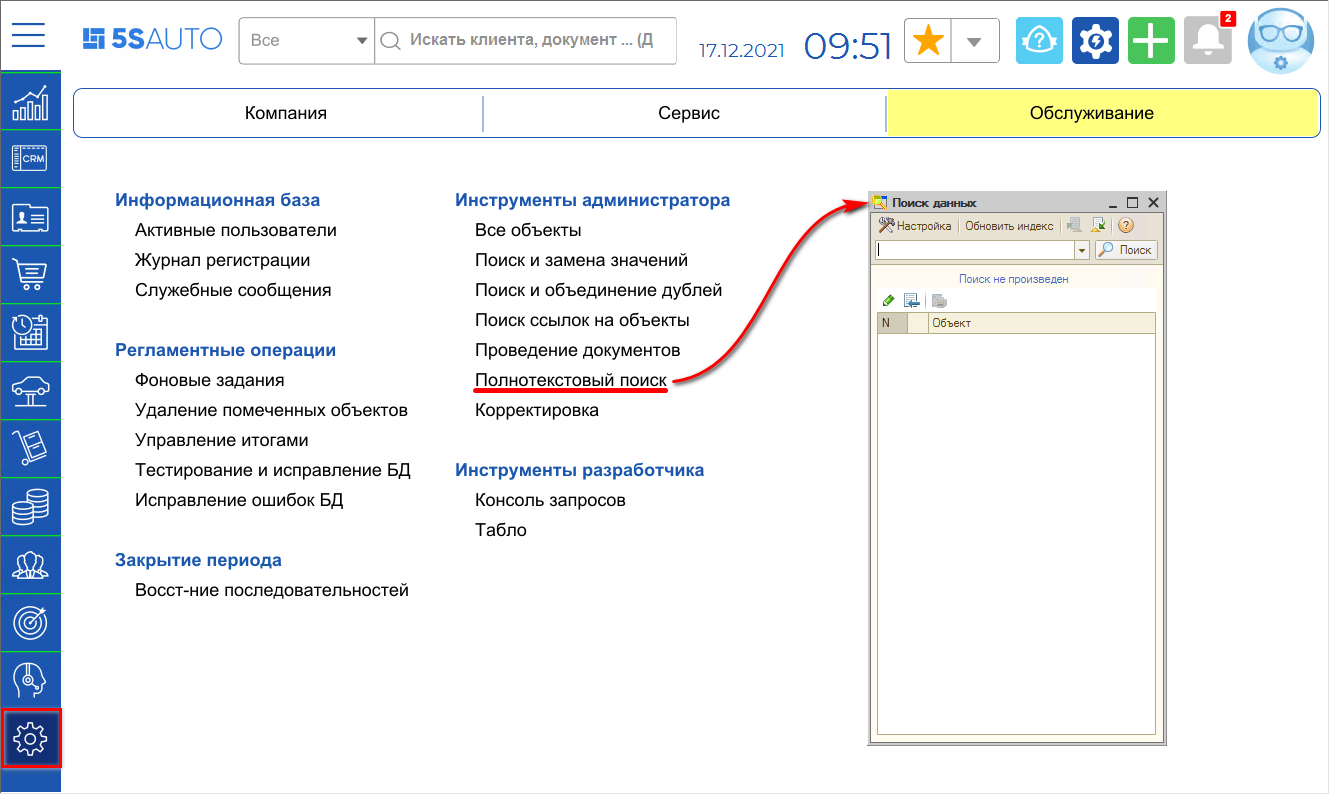1329x794 pixels.
Task: Open the help question mark icon
Action: [x=1039, y=41]
